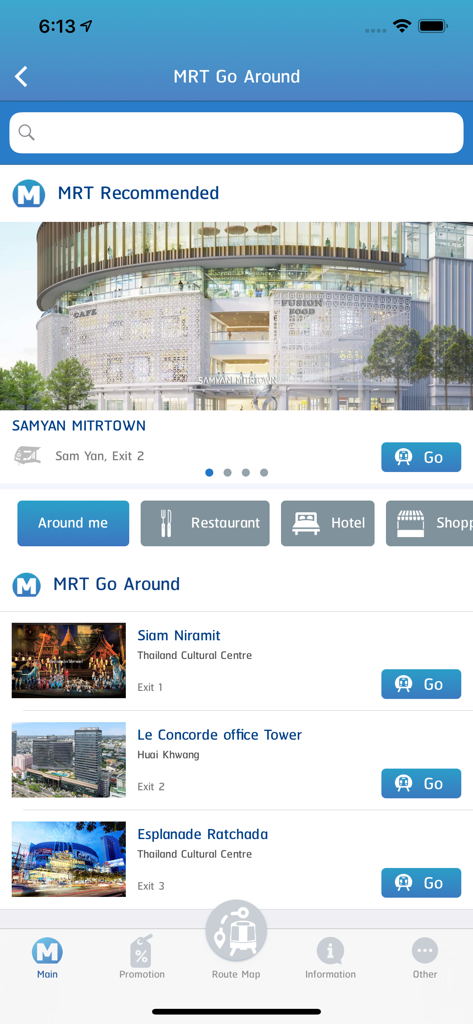This screenshot has height=1024, width=473.
Task: Select the fourth carousel page dot
Action: tap(264, 472)
